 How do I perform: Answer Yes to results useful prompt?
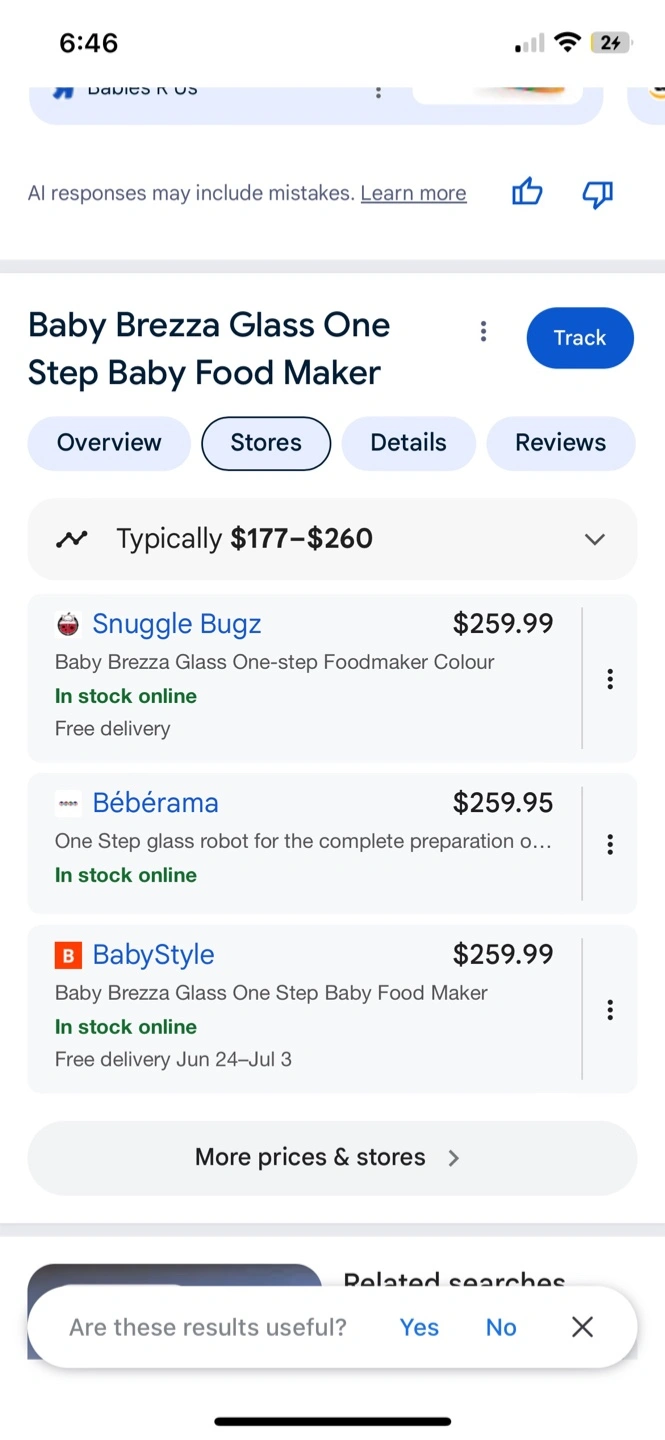(x=419, y=1327)
